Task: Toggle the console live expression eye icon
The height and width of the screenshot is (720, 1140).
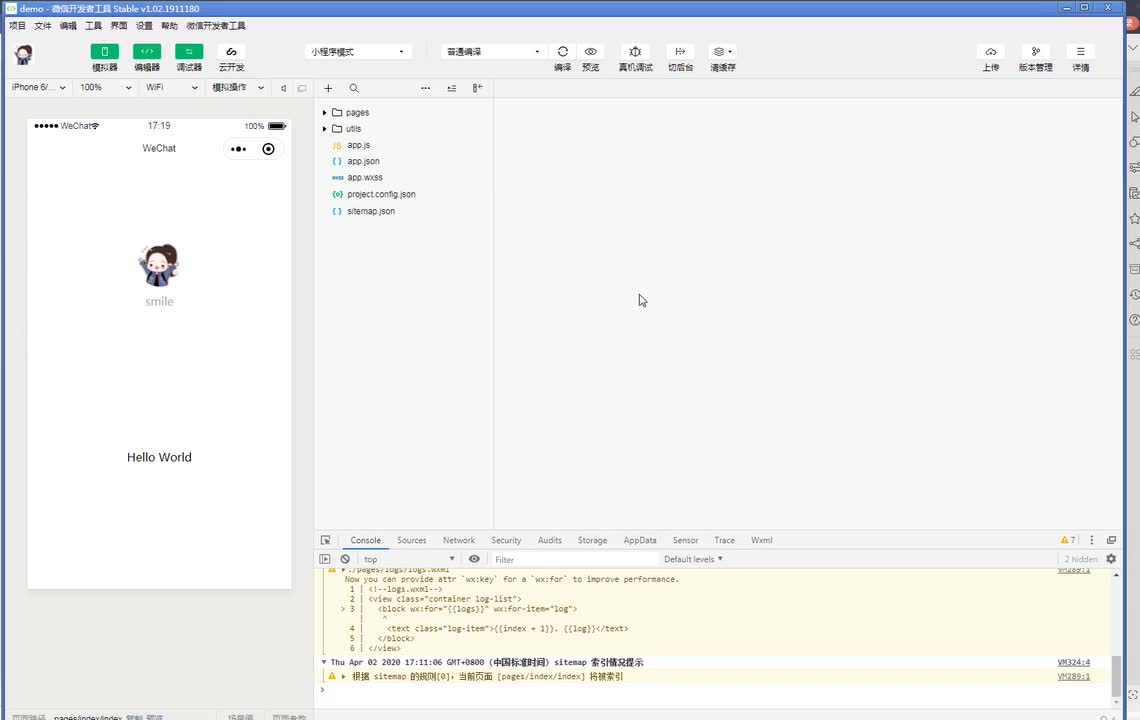Action: pyautogui.click(x=474, y=559)
